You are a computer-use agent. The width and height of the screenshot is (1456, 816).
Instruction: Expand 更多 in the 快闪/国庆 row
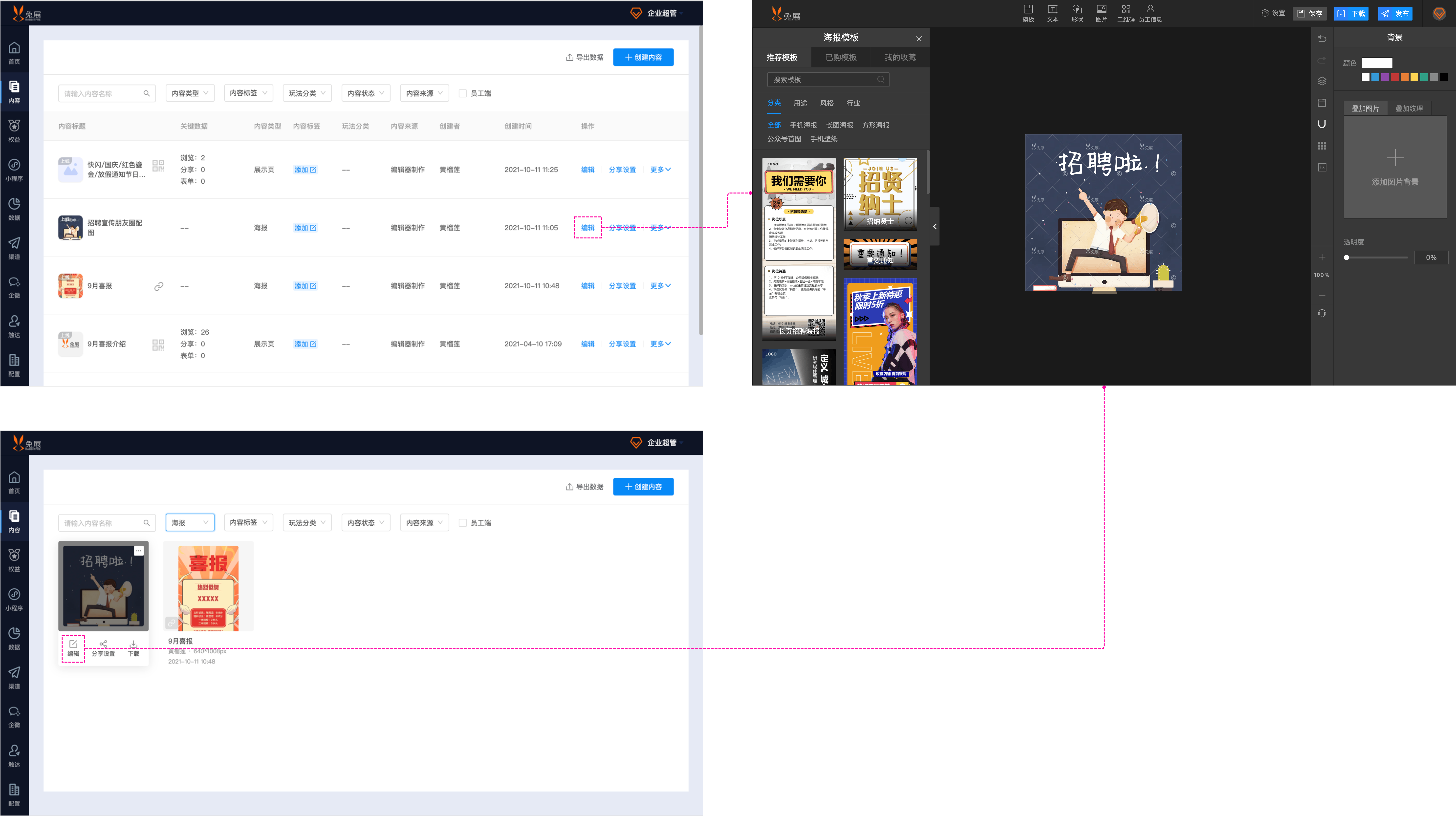[660, 170]
